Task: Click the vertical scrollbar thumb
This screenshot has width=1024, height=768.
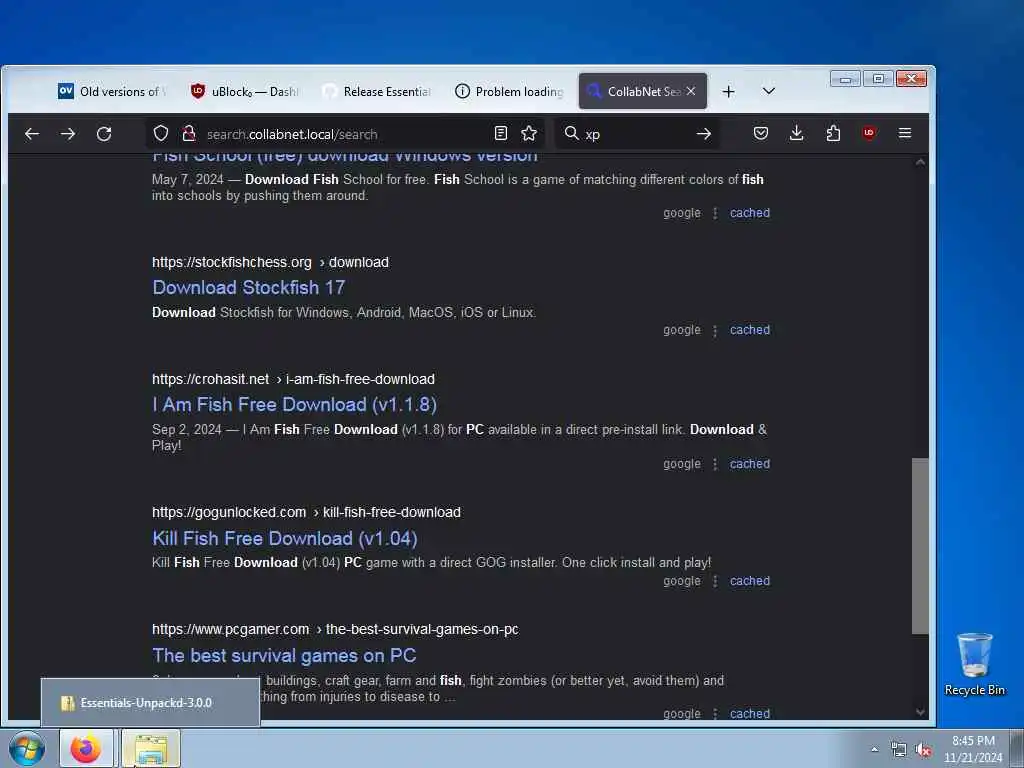Action: [920, 546]
